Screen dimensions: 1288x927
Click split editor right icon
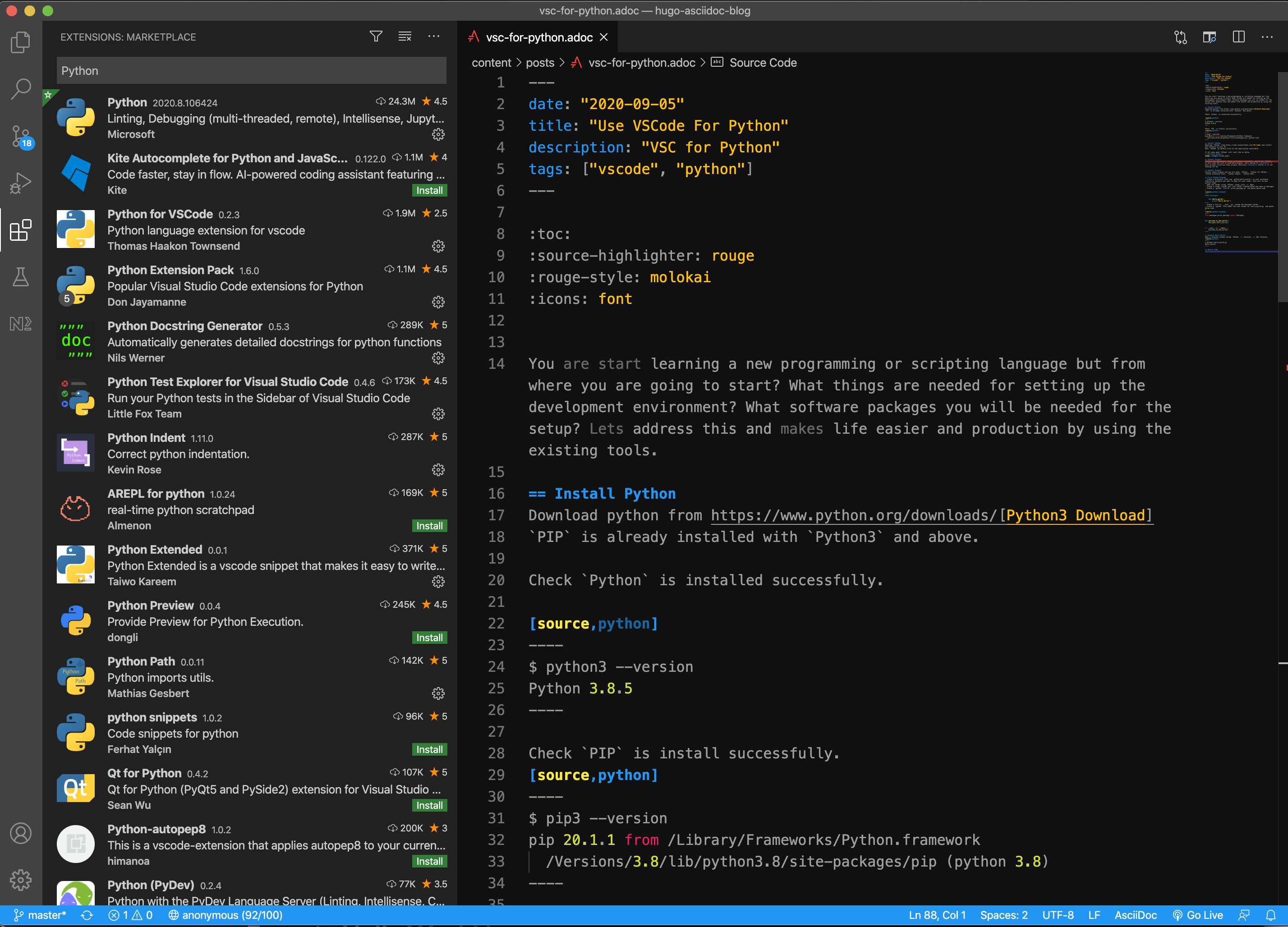(x=1238, y=37)
